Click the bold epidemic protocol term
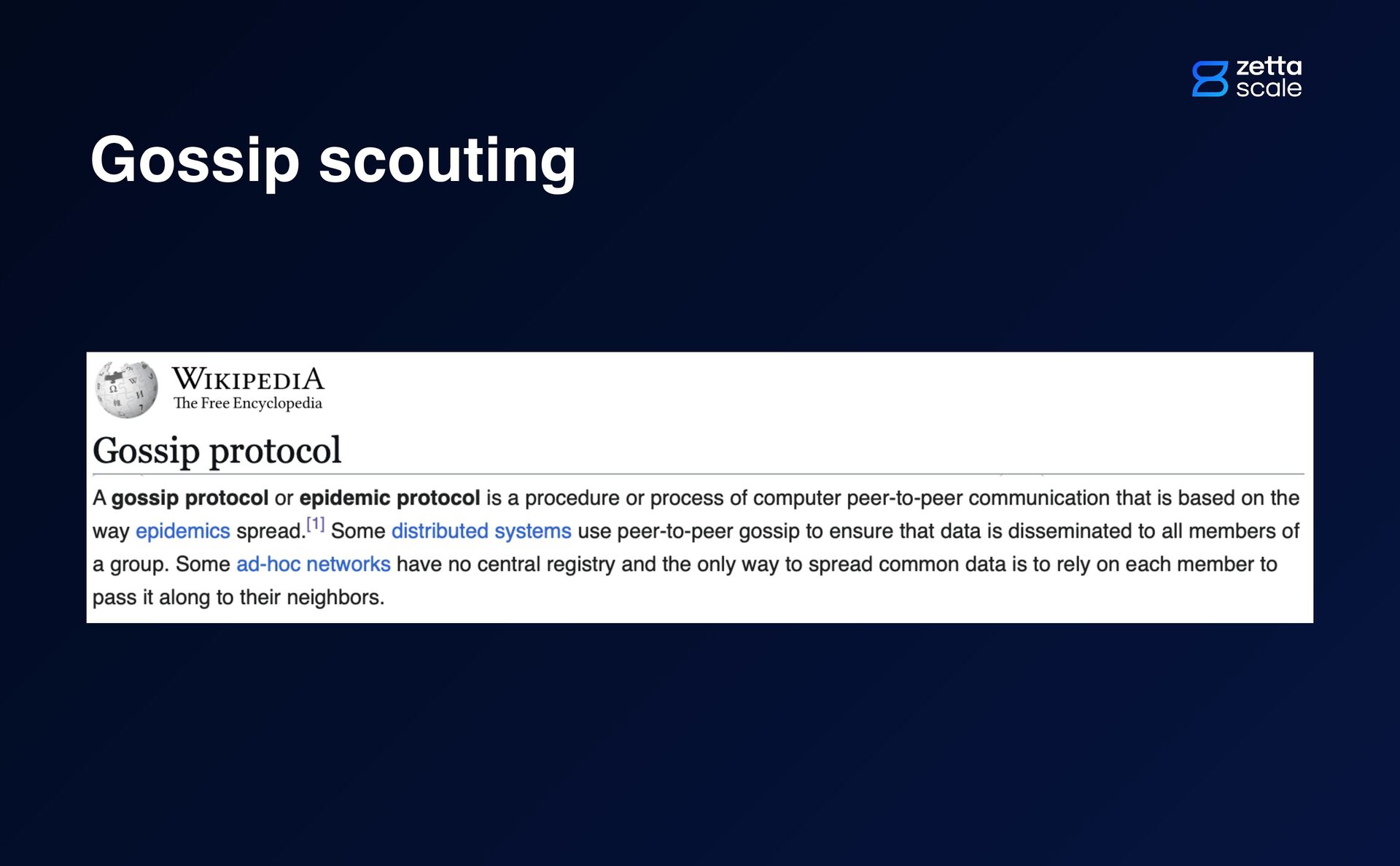This screenshot has width=1400, height=866. (389, 498)
